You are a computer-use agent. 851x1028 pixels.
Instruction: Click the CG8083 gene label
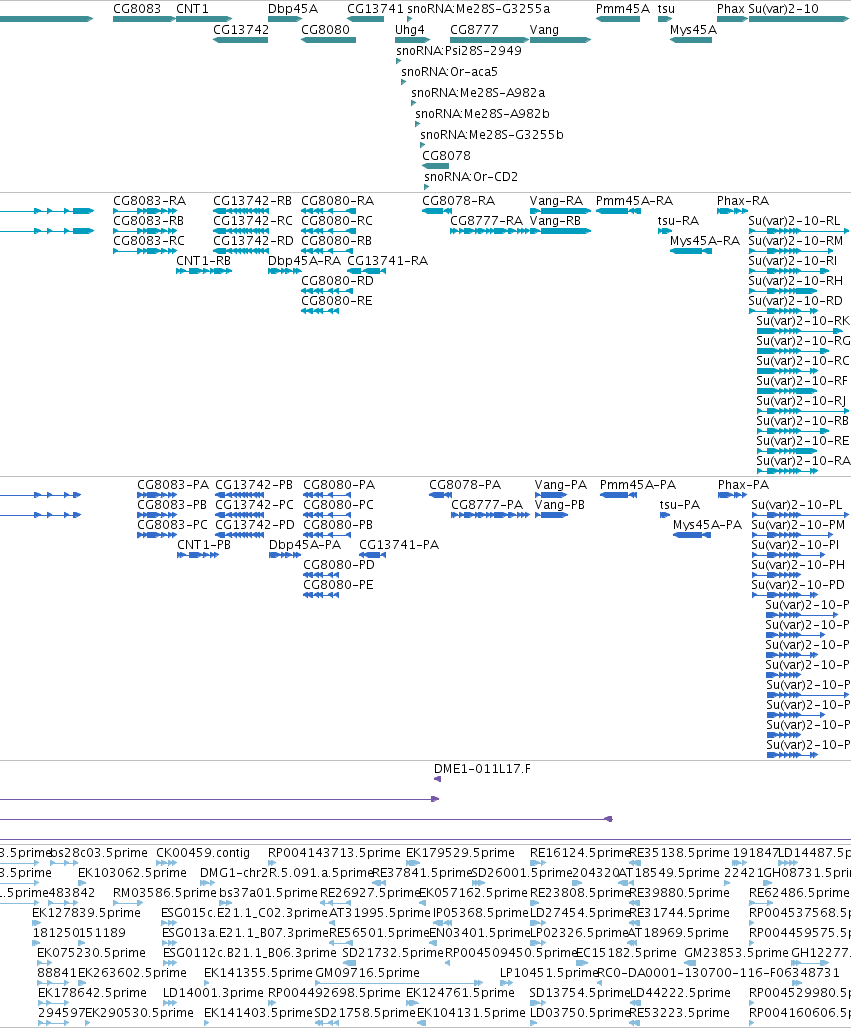(136, 9)
